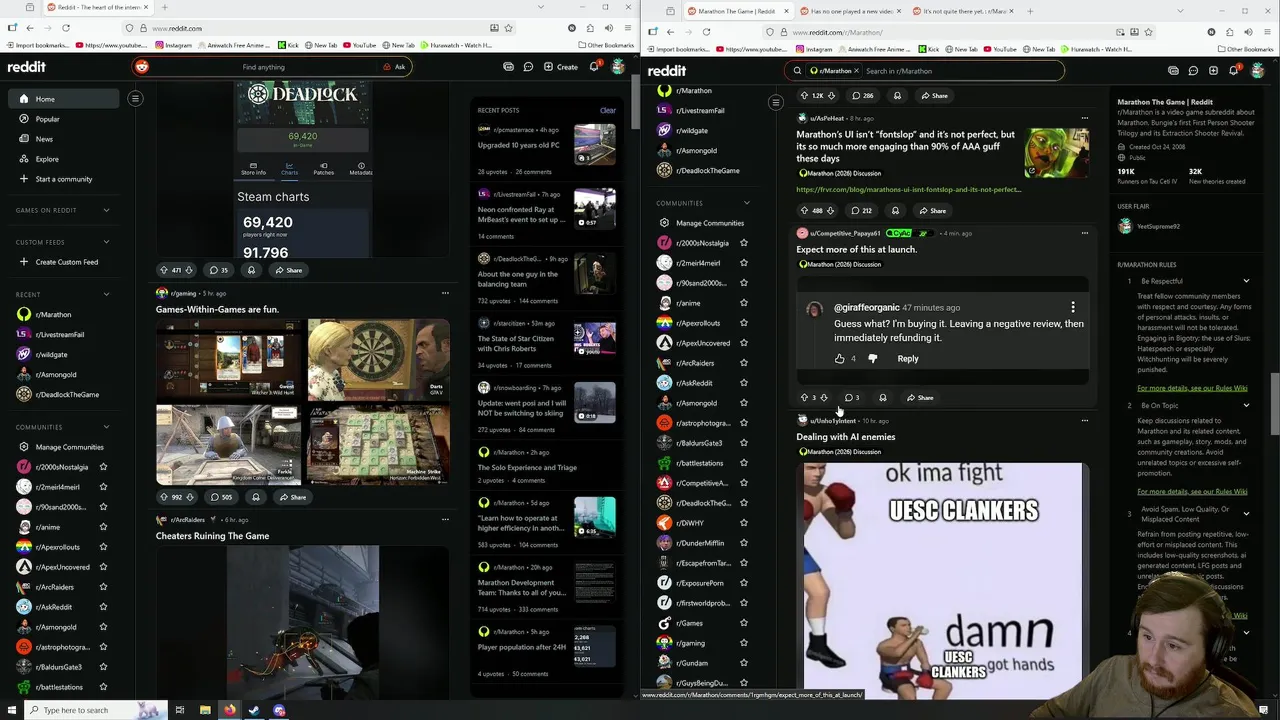Collapse the 'Games on Reddit' section

pyautogui.click(x=106, y=210)
